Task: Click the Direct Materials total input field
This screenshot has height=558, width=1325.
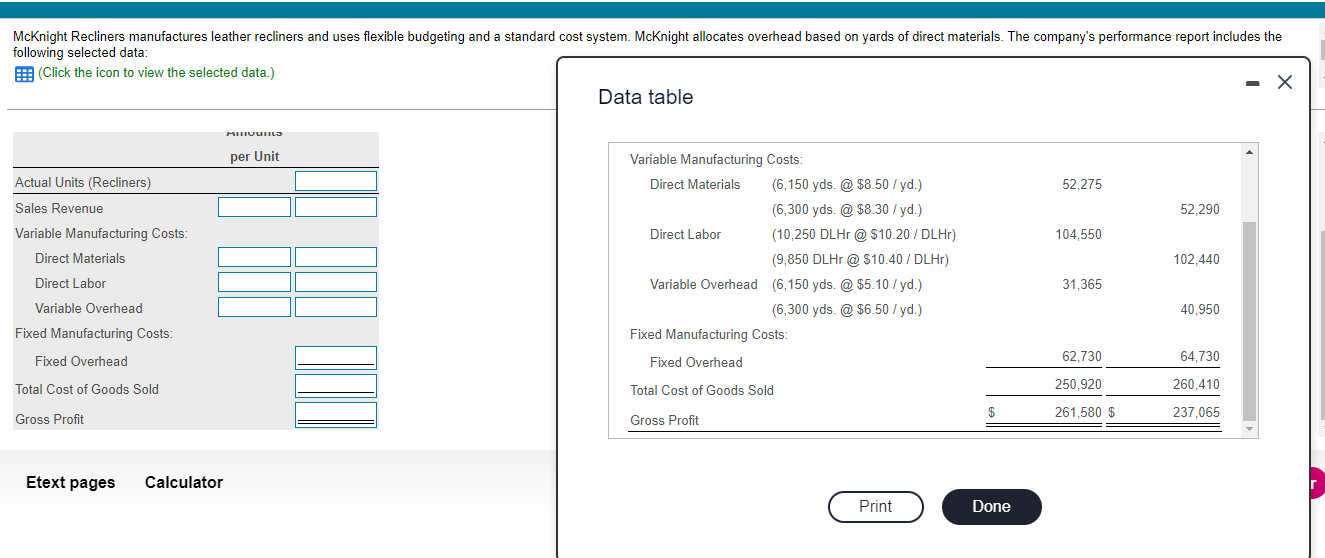Action: (x=336, y=257)
